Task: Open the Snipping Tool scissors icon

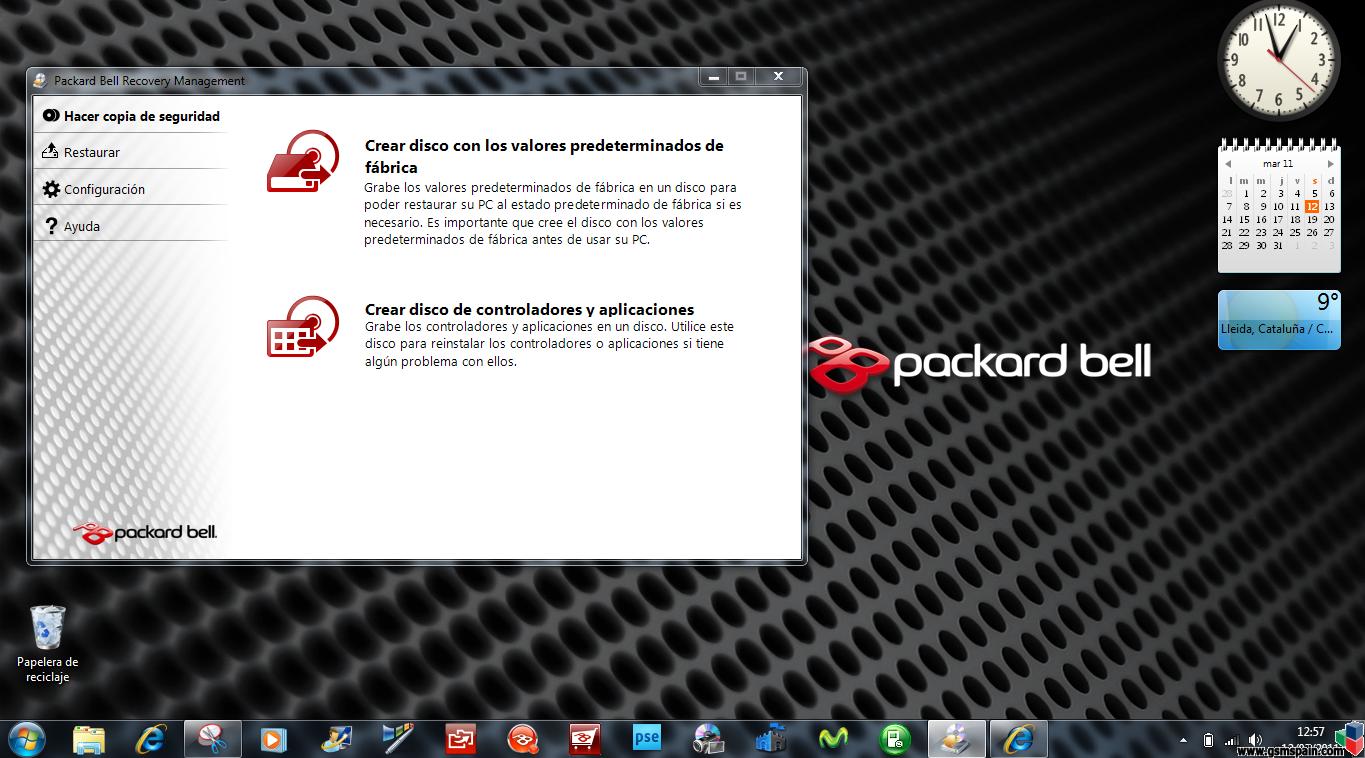Action: pos(212,739)
